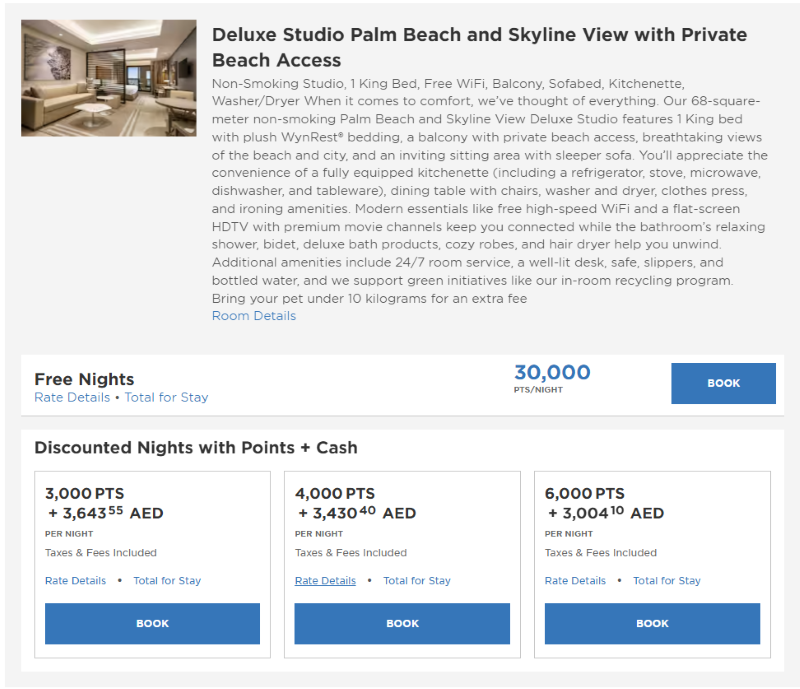
Task: Open Rate Details for 3,000 PTS offer
Action: 75,581
